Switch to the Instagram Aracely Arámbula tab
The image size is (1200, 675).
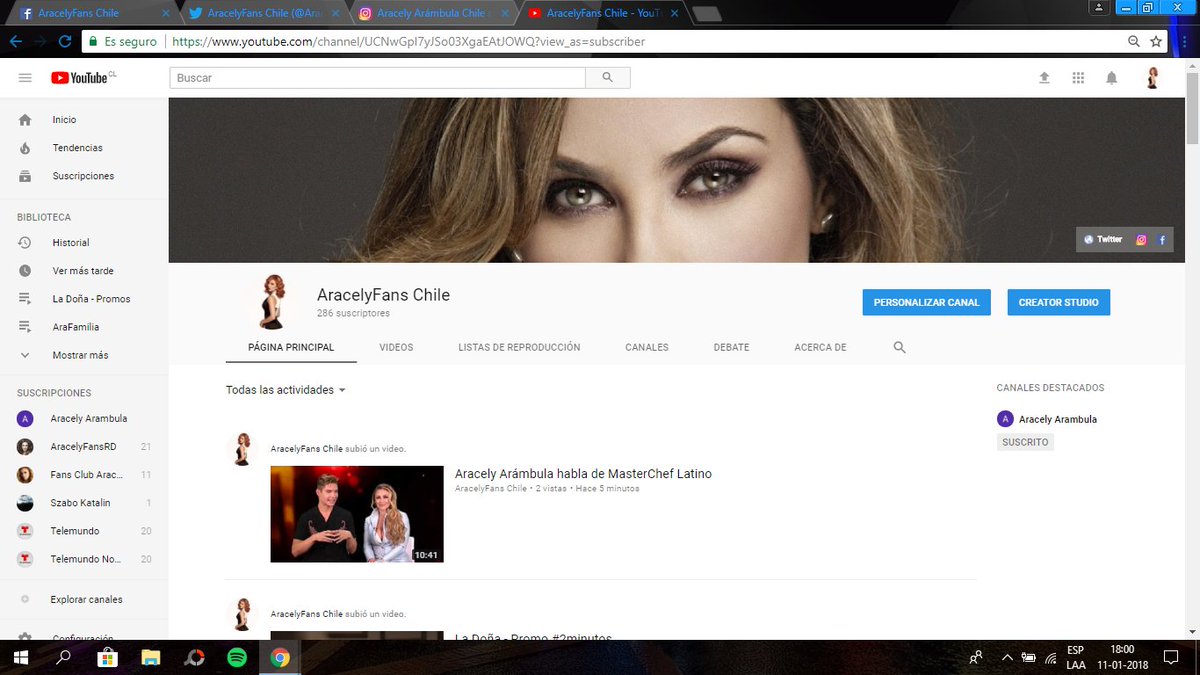tap(431, 14)
